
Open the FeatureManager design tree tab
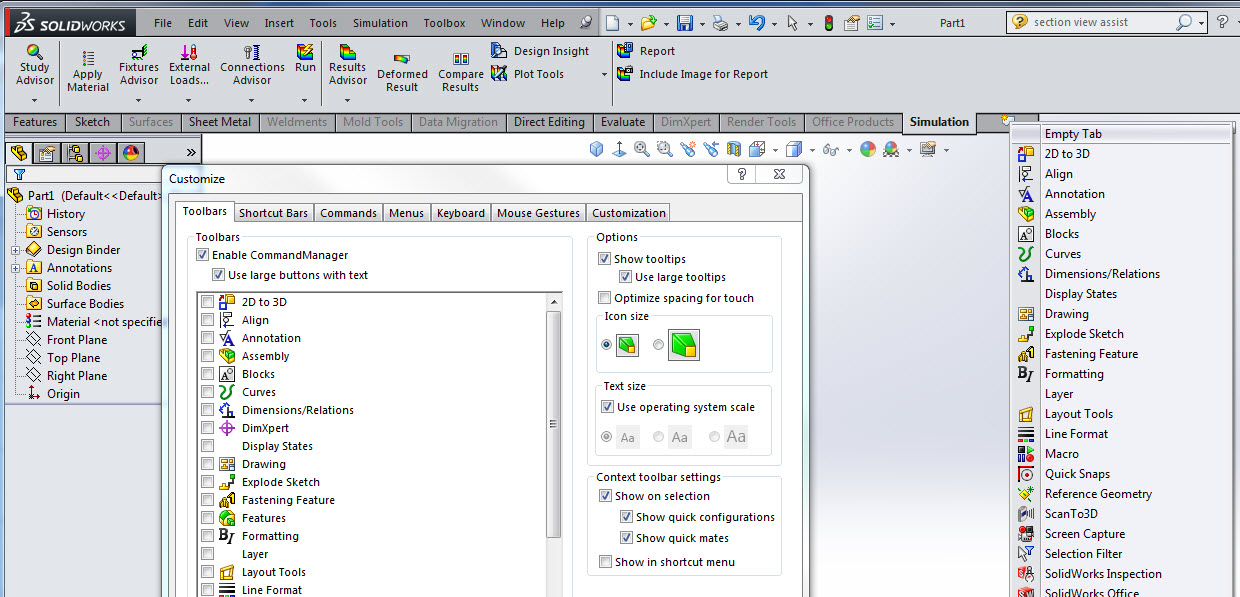click(19, 153)
